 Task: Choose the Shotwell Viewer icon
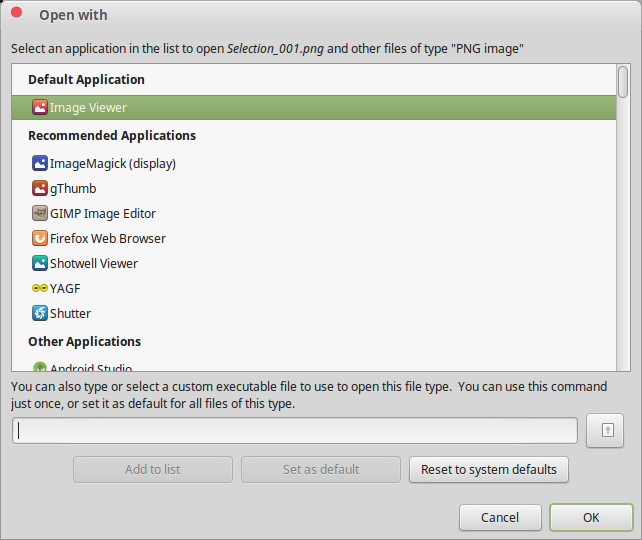[40, 263]
